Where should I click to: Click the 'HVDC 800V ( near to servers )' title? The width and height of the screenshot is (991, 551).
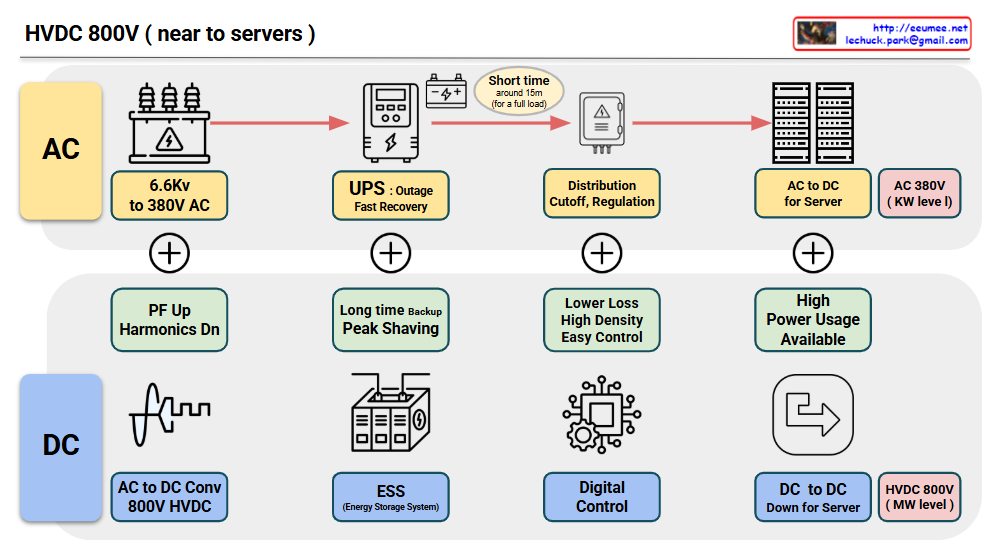tap(170, 33)
